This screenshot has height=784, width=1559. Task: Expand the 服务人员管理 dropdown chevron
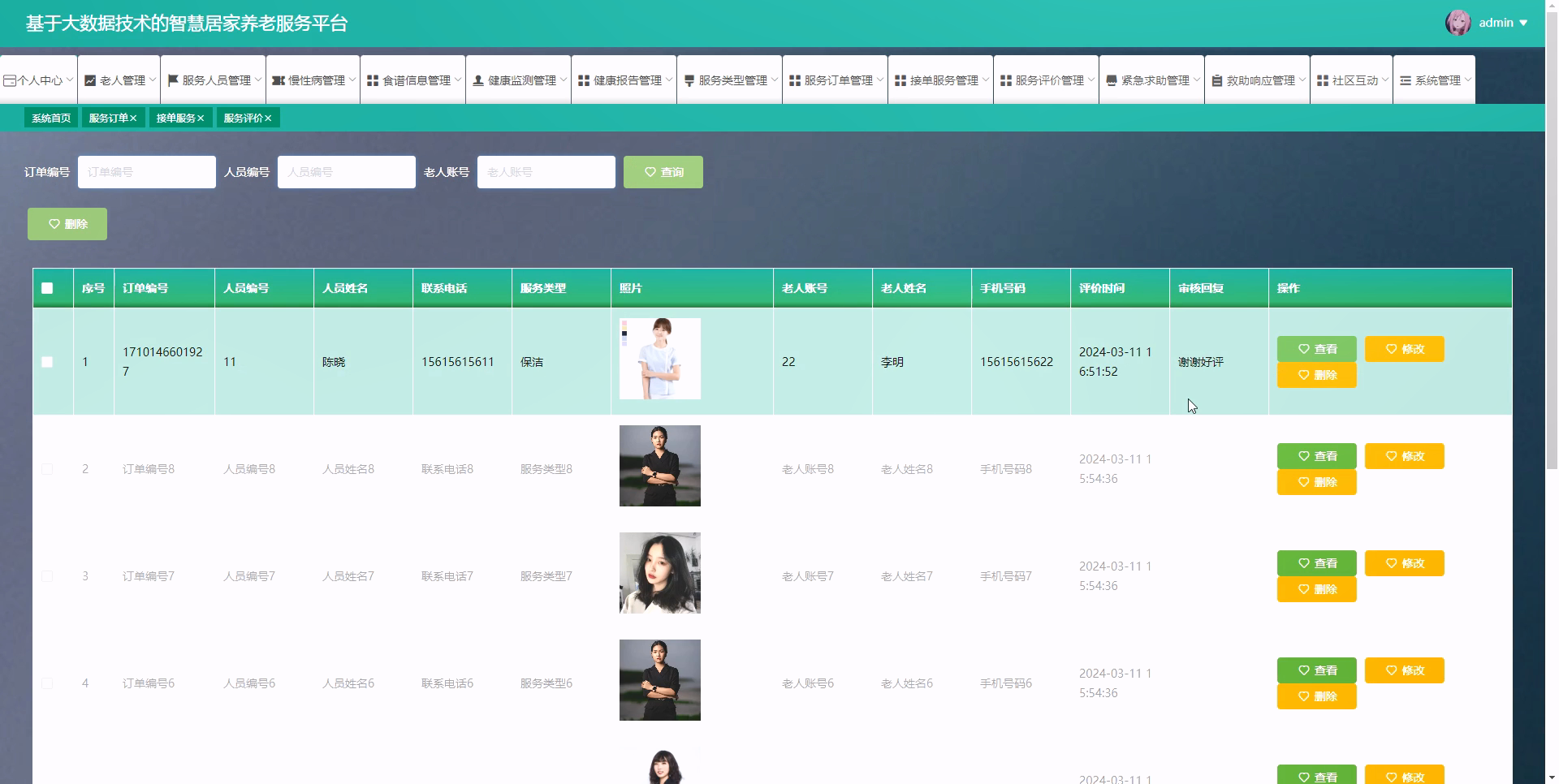258,80
